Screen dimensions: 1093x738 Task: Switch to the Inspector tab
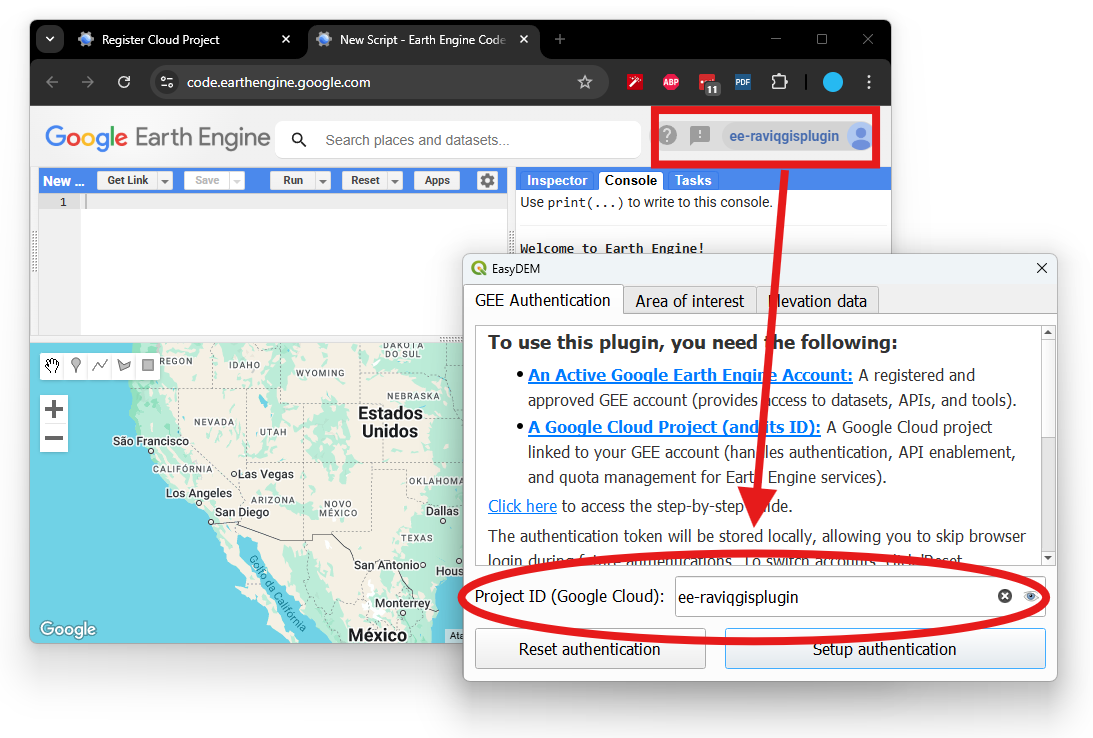(557, 181)
